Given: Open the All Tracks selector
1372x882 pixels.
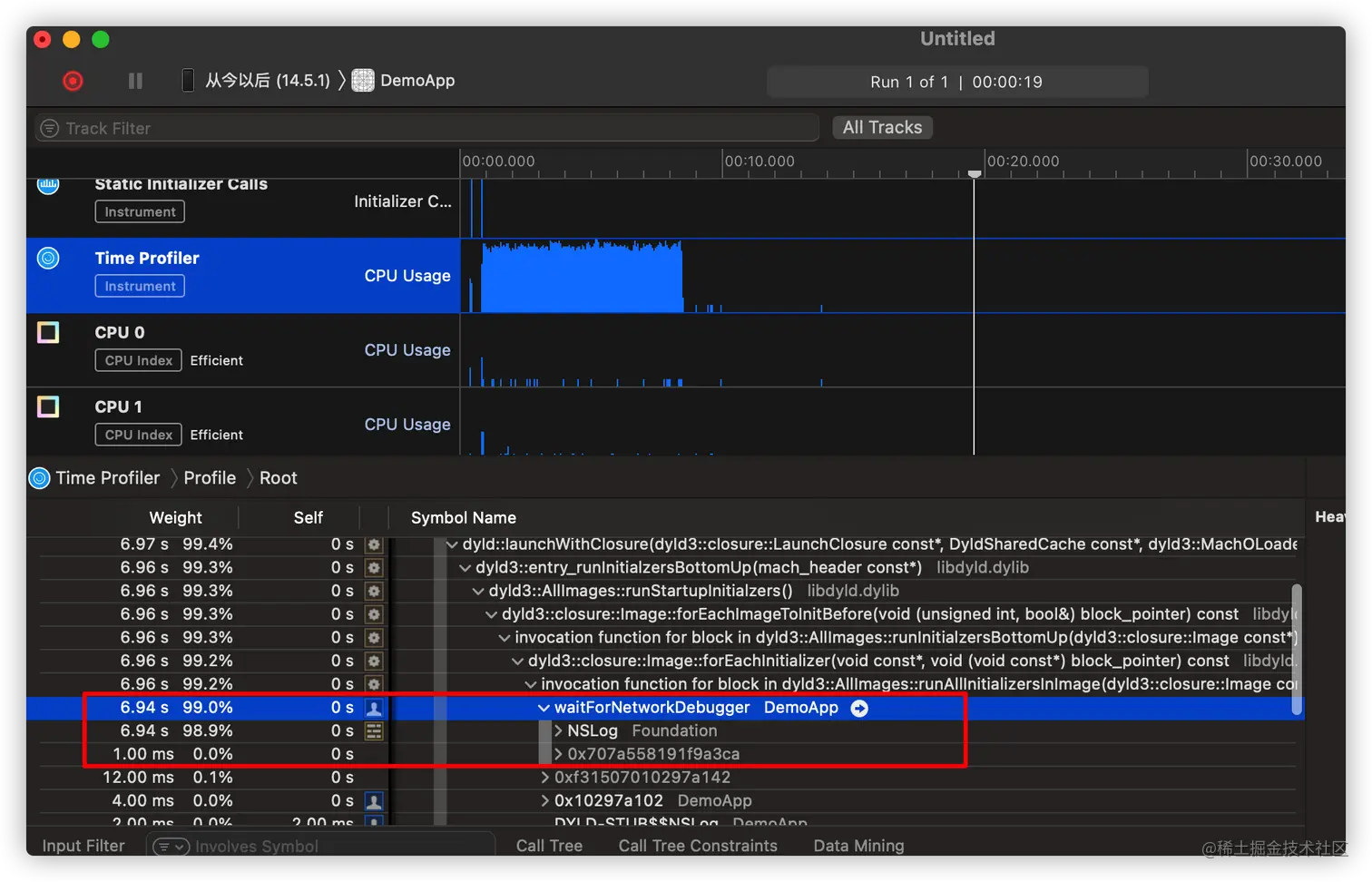Looking at the screenshot, I should [x=882, y=128].
